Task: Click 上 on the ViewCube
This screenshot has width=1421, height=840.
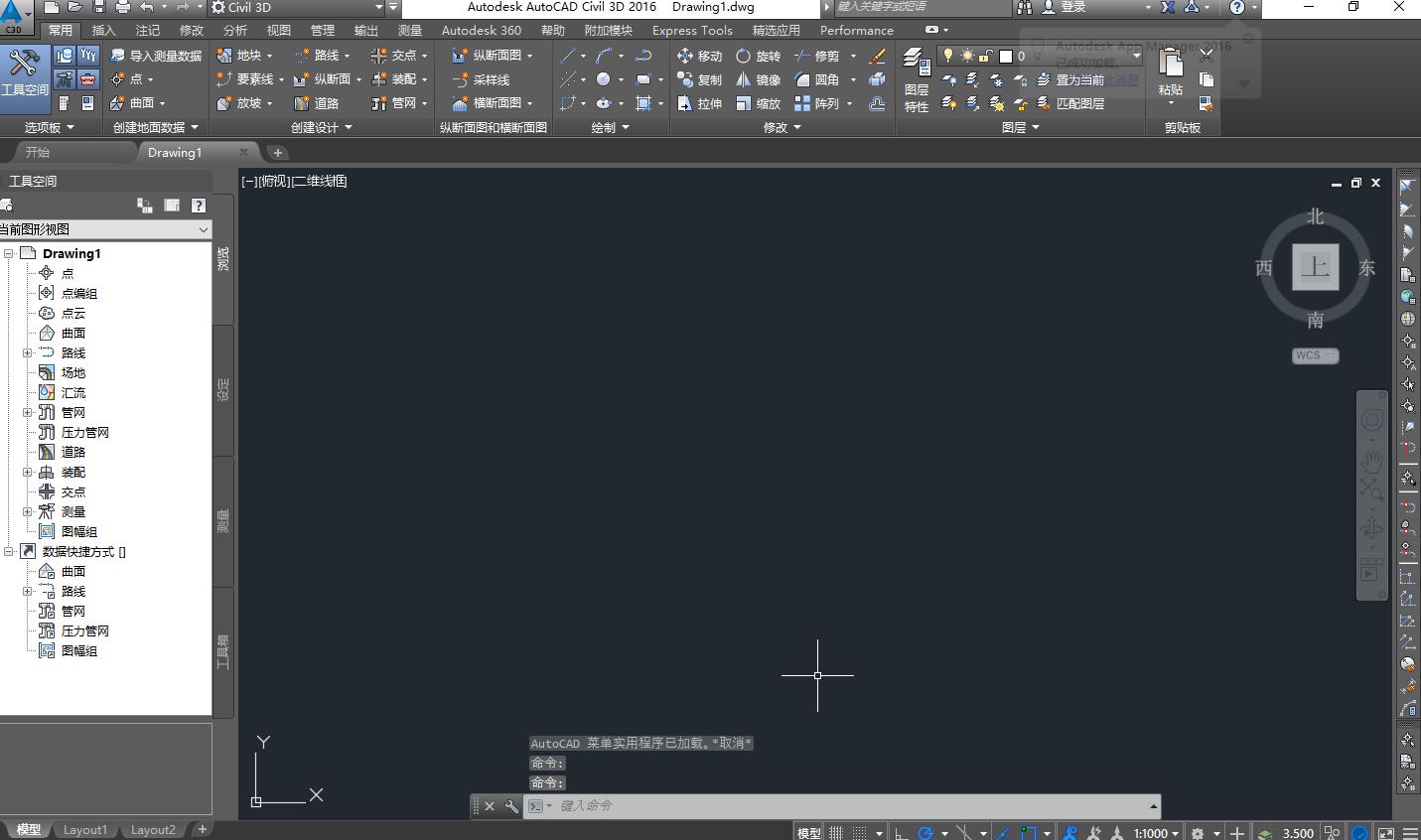Action: click(x=1315, y=267)
